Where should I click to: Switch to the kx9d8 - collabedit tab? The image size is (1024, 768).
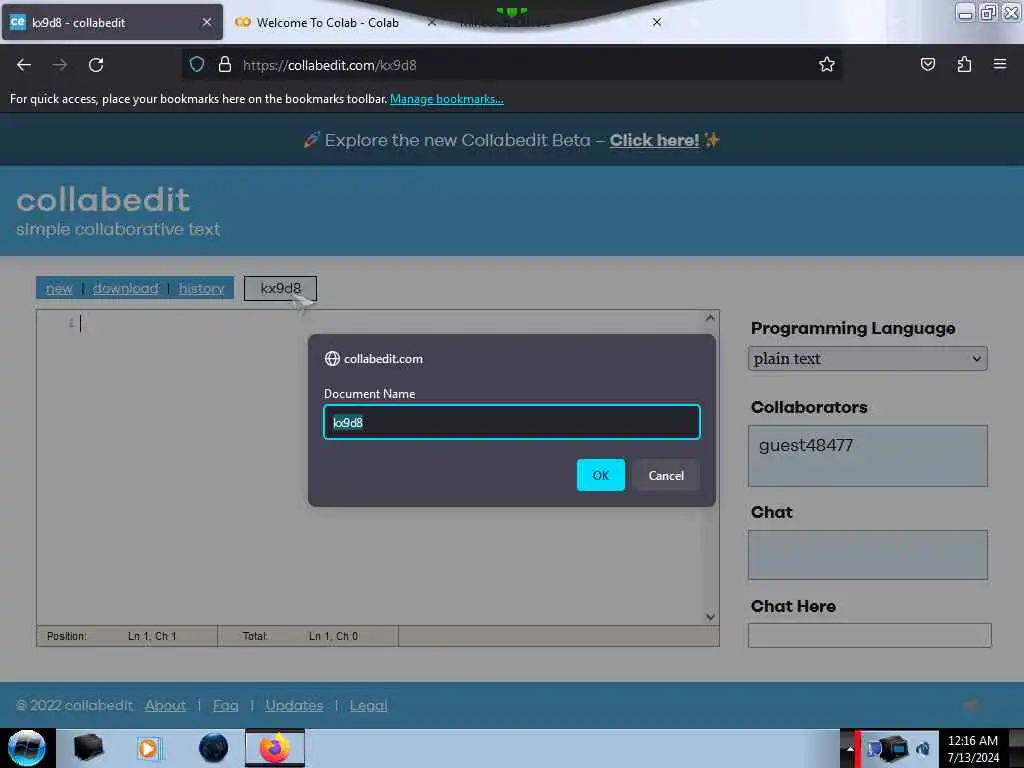112,22
